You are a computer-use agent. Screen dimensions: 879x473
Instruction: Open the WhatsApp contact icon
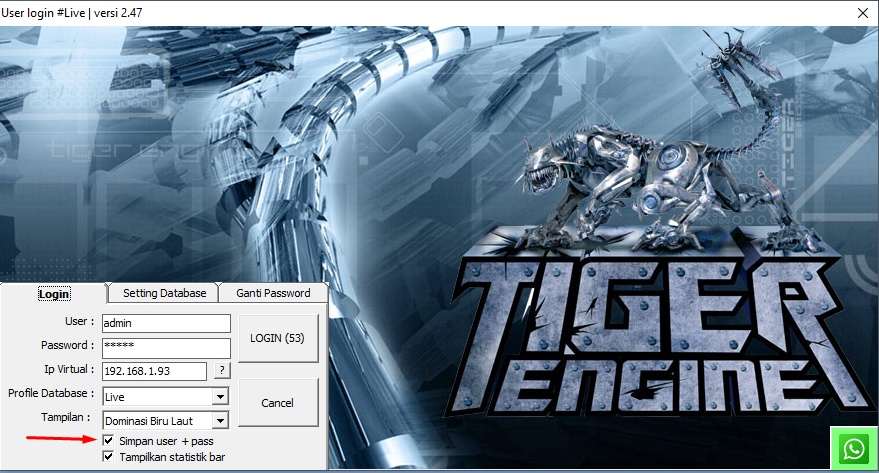854,449
